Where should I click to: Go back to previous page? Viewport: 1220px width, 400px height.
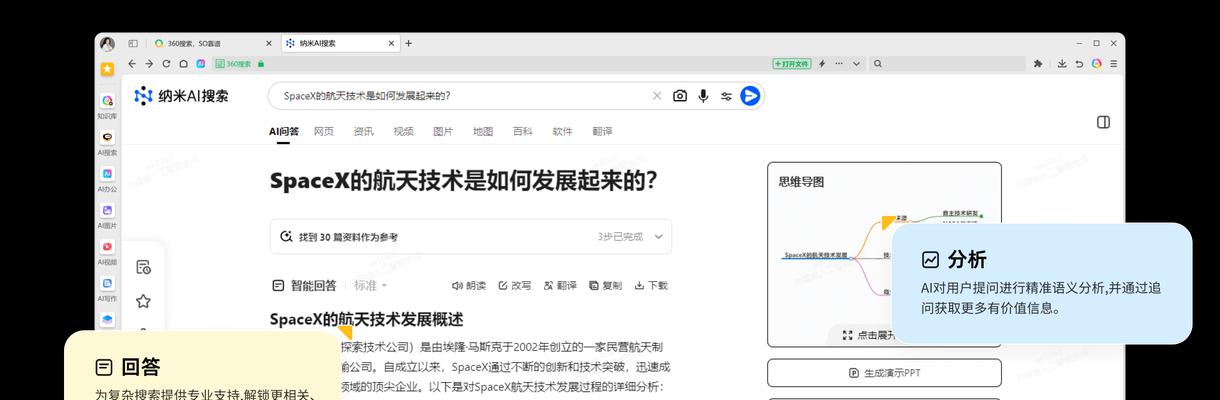pos(134,63)
